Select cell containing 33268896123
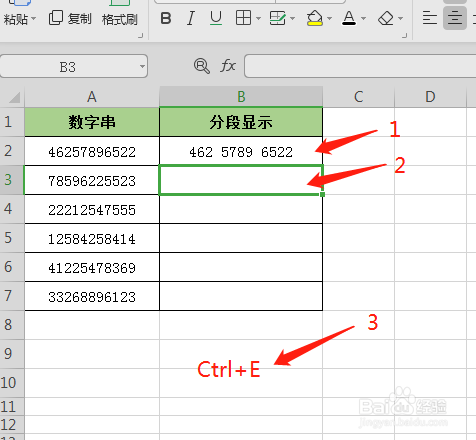Image resolution: width=476 pixels, height=440 pixels. (92, 296)
